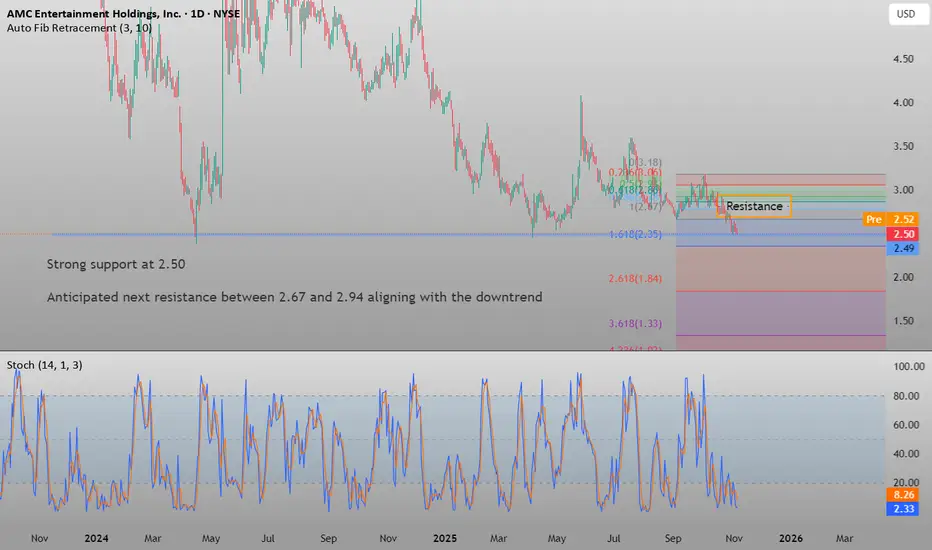
Task: Click the 1.50 price axis label
Action: click(x=903, y=321)
